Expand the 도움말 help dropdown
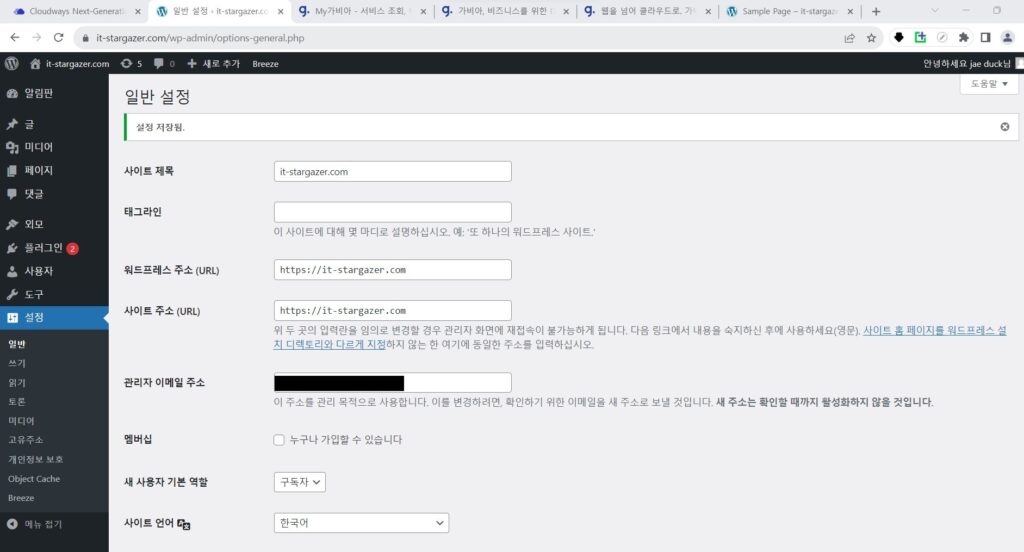Screen dimensions: 1024x552 coord(989,84)
